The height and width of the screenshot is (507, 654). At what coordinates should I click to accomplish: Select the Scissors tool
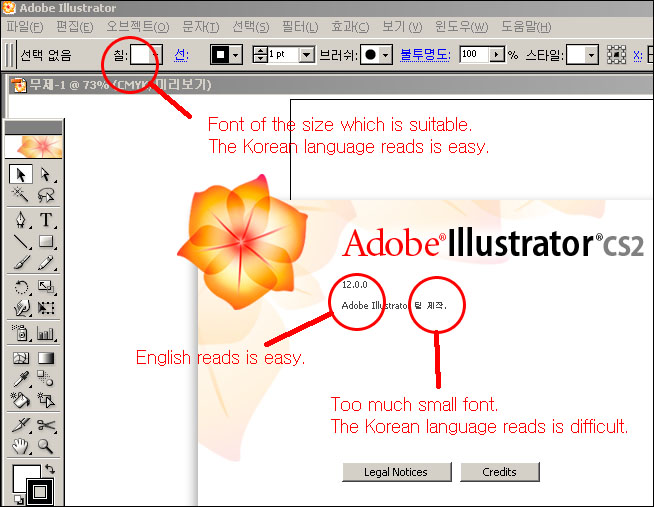click(x=46, y=425)
